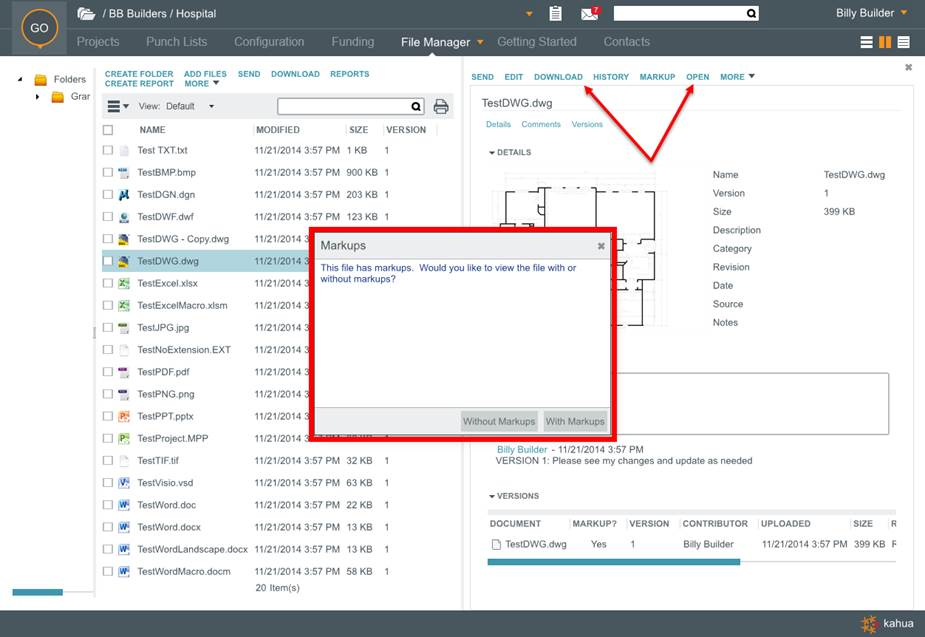Click the open folder icon in header
The width and height of the screenshot is (925, 637).
pyautogui.click(x=87, y=14)
